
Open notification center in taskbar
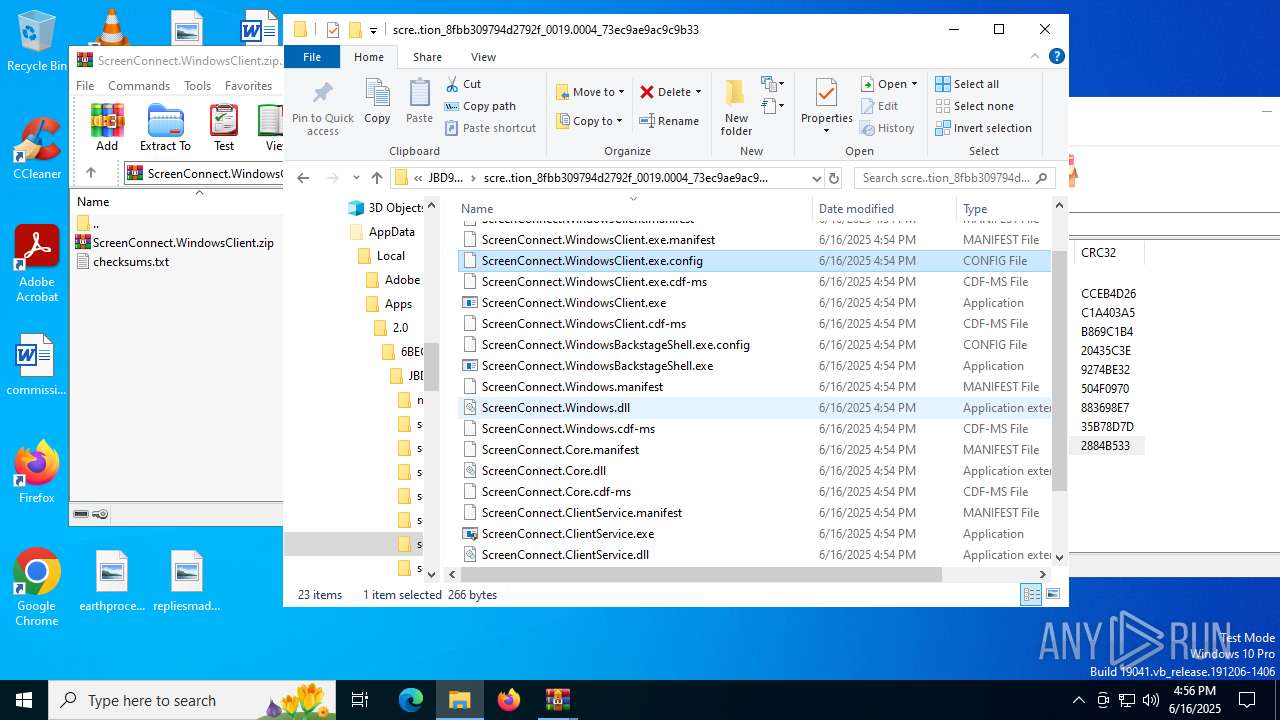tap(1247, 700)
